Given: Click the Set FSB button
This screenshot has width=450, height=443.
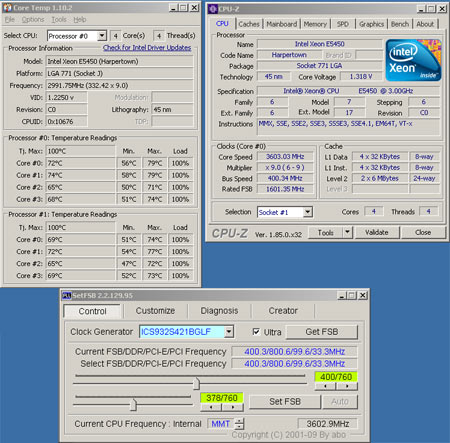Looking at the screenshot, I should (x=285, y=402).
